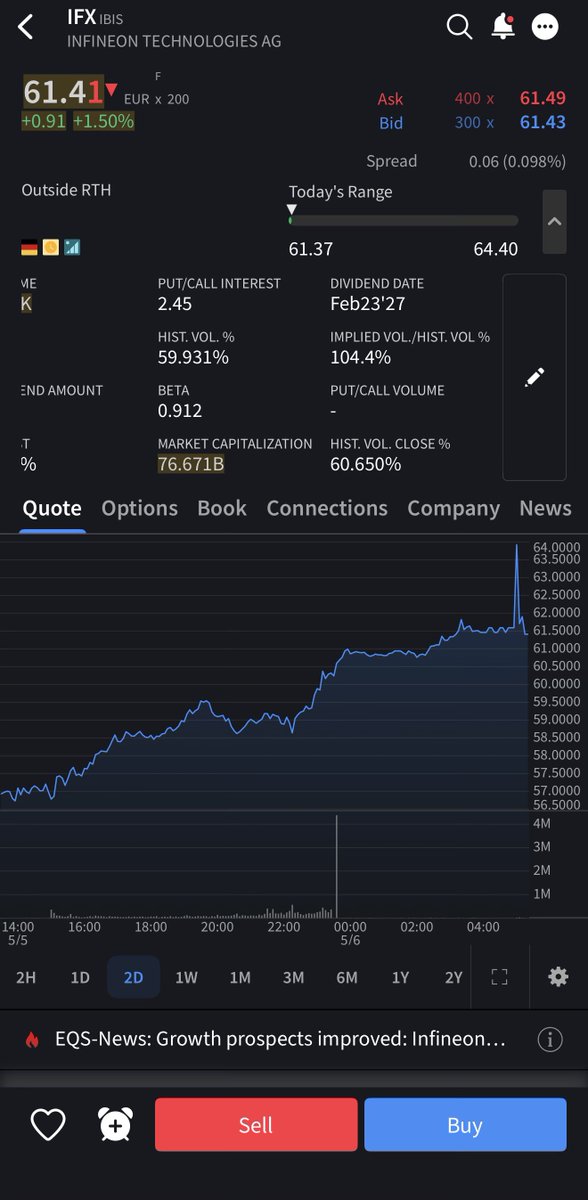
Task: Tap the Market Capitalization 76.671B
Action: (191, 464)
